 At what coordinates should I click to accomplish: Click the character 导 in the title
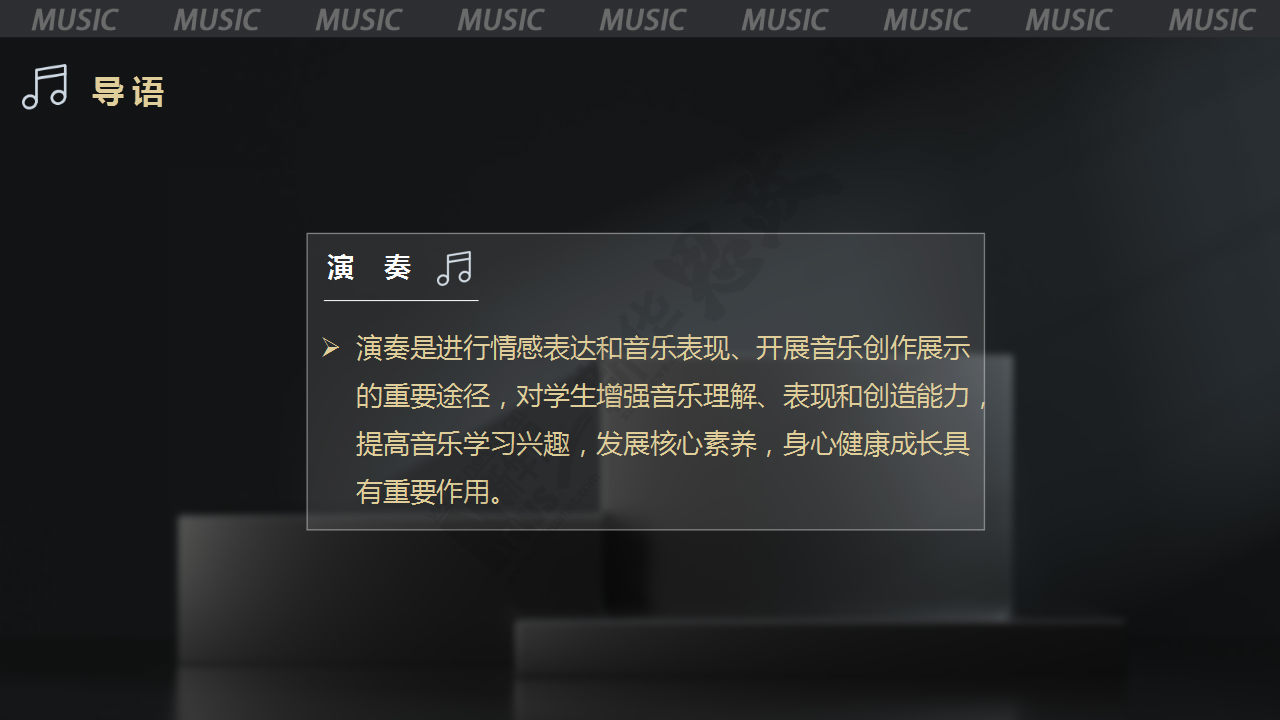[x=108, y=92]
